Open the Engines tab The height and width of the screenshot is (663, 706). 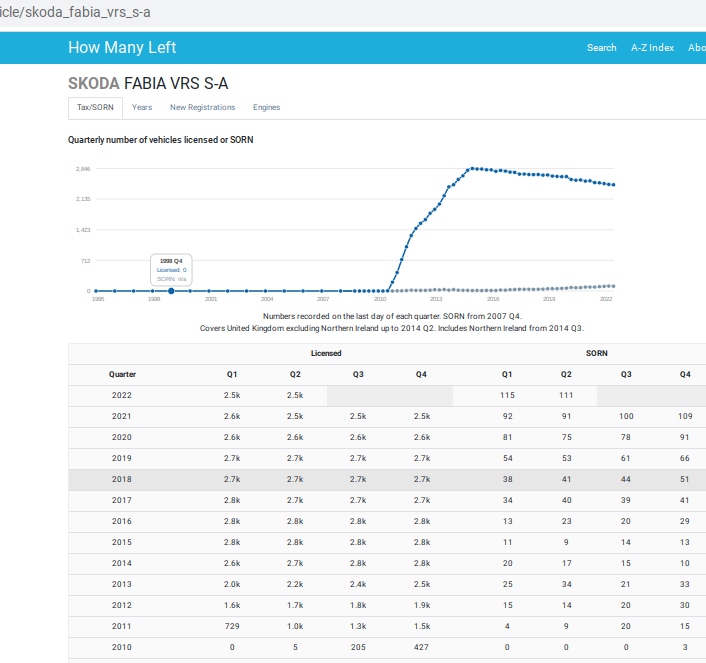coord(267,107)
